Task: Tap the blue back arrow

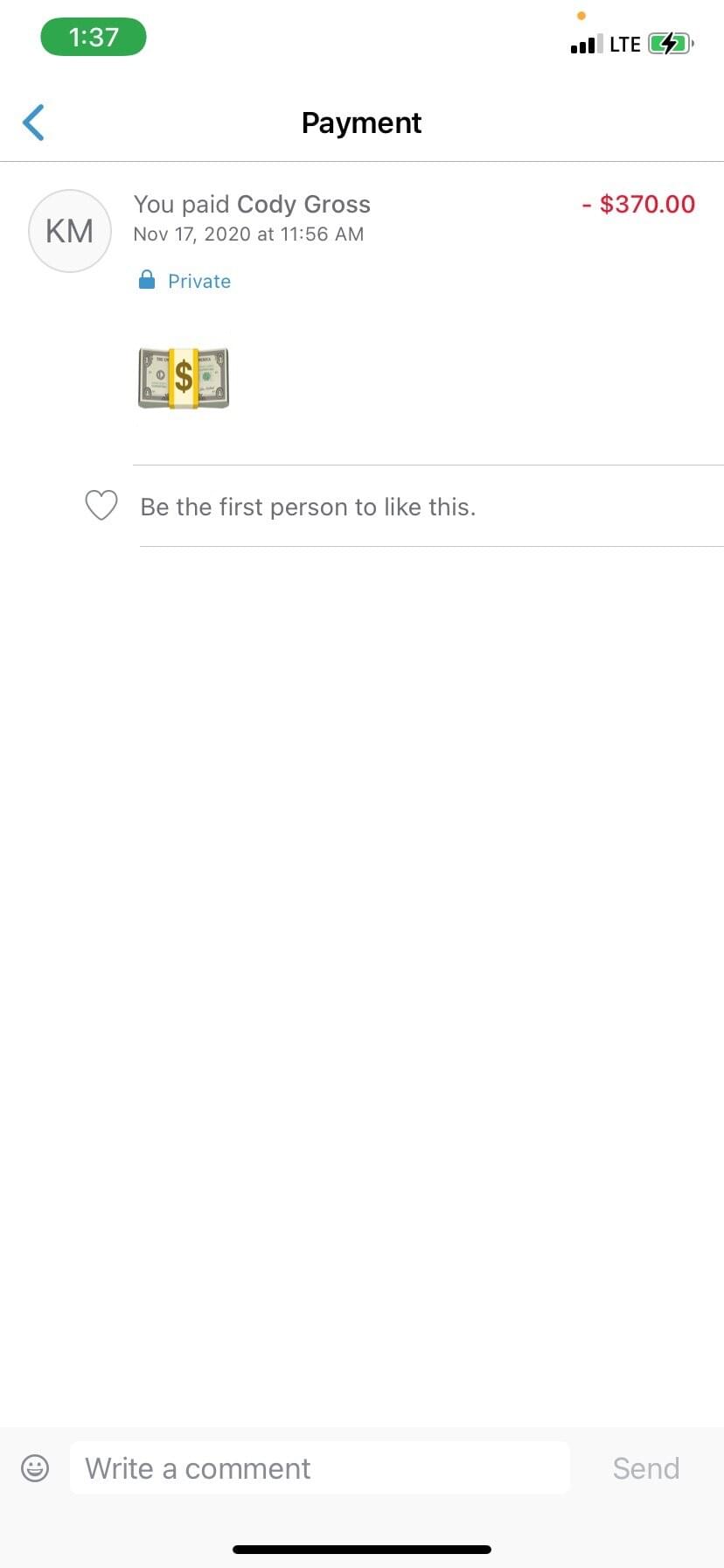Action: [33, 122]
